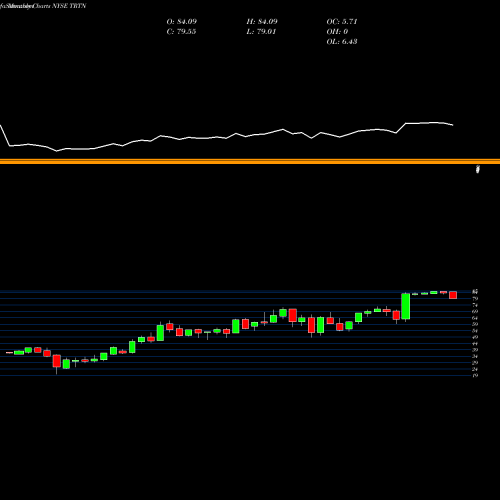
Task: Click the 44 price axis label
Action: [475, 343]
